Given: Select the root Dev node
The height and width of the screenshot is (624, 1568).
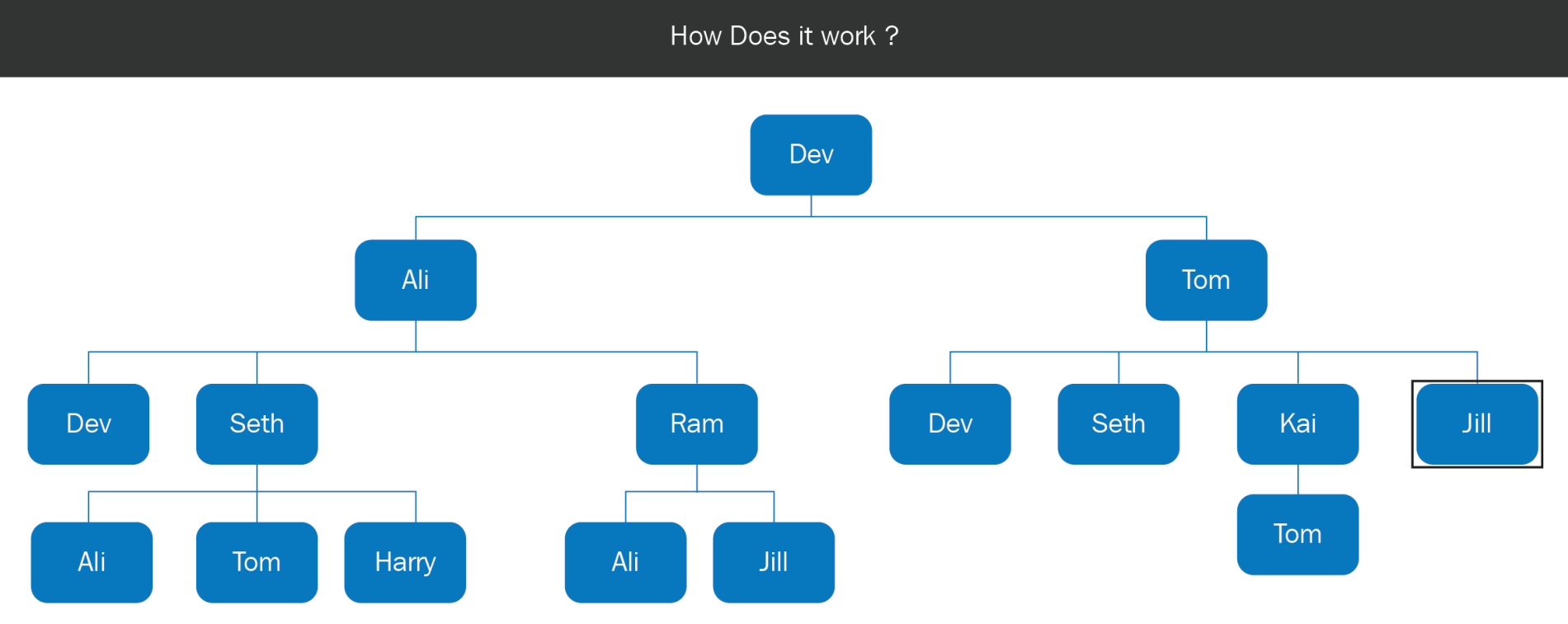Looking at the screenshot, I should [811, 155].
